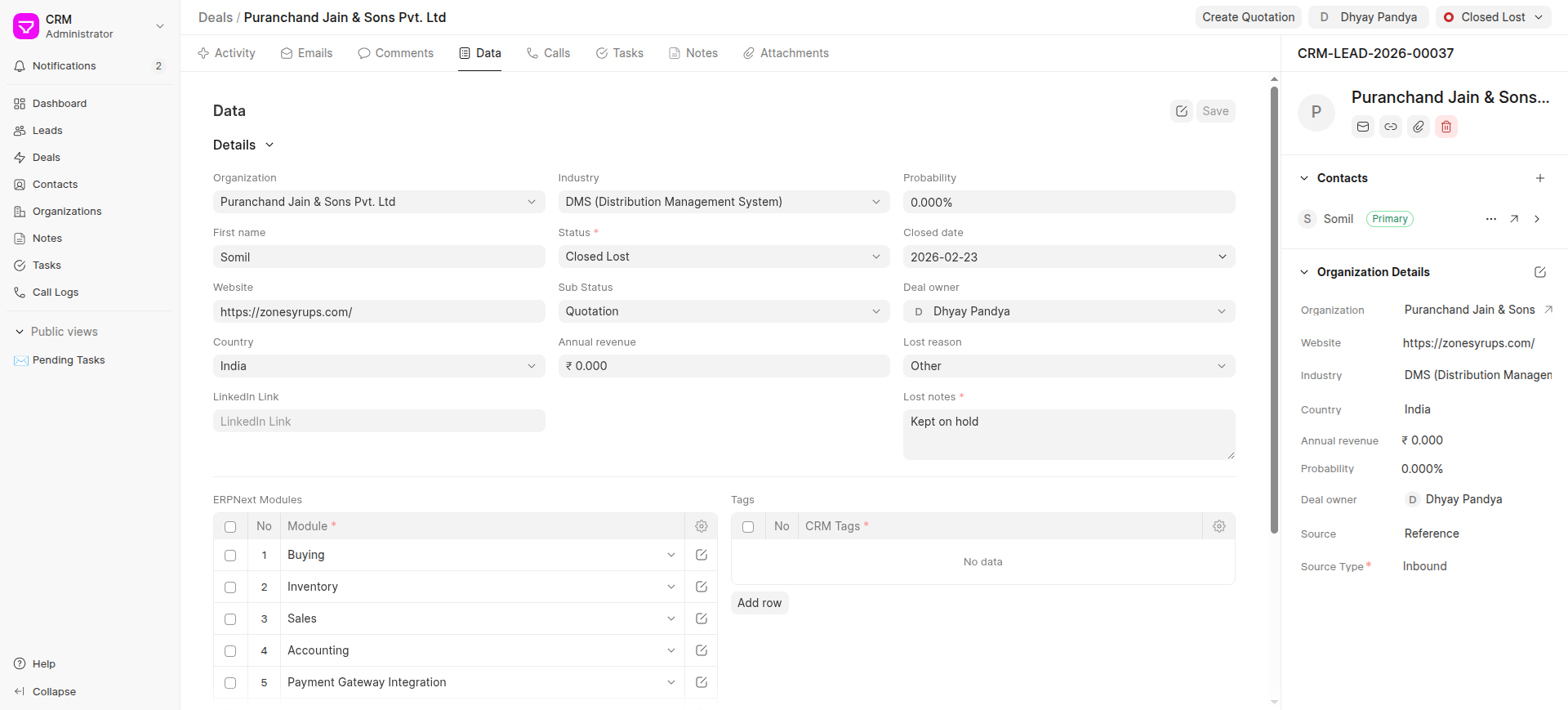
Task: Click the Create Quotation button
Action: (1248, 17)
